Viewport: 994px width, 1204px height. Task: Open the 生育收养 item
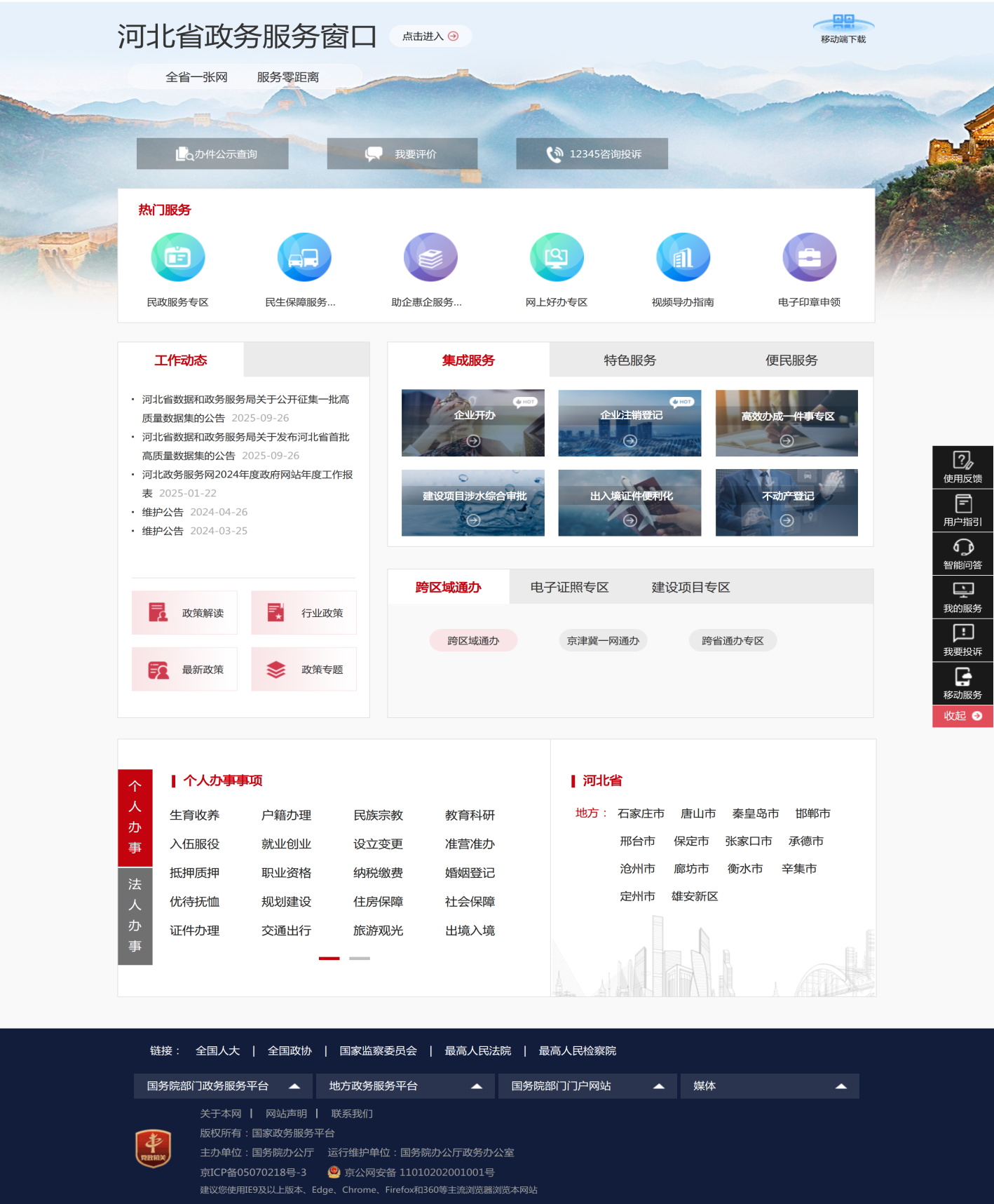pyautogui.click(x=194, y=815)
